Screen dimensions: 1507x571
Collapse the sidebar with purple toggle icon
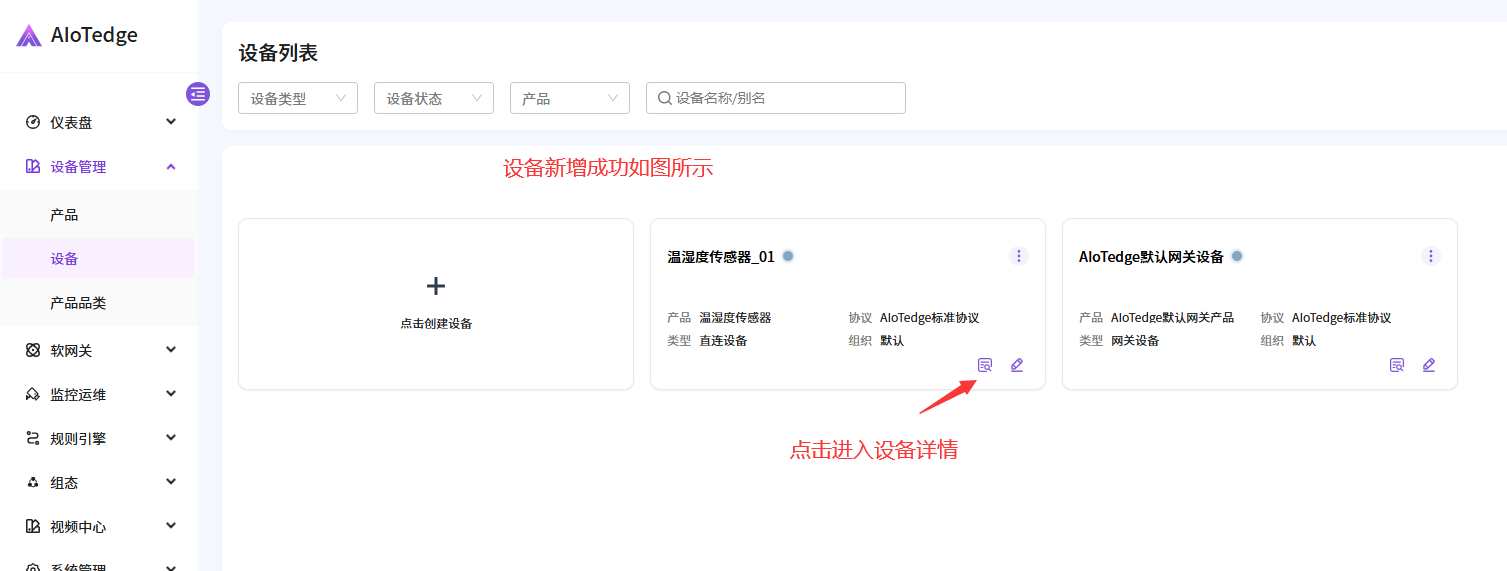click(198, 94)
